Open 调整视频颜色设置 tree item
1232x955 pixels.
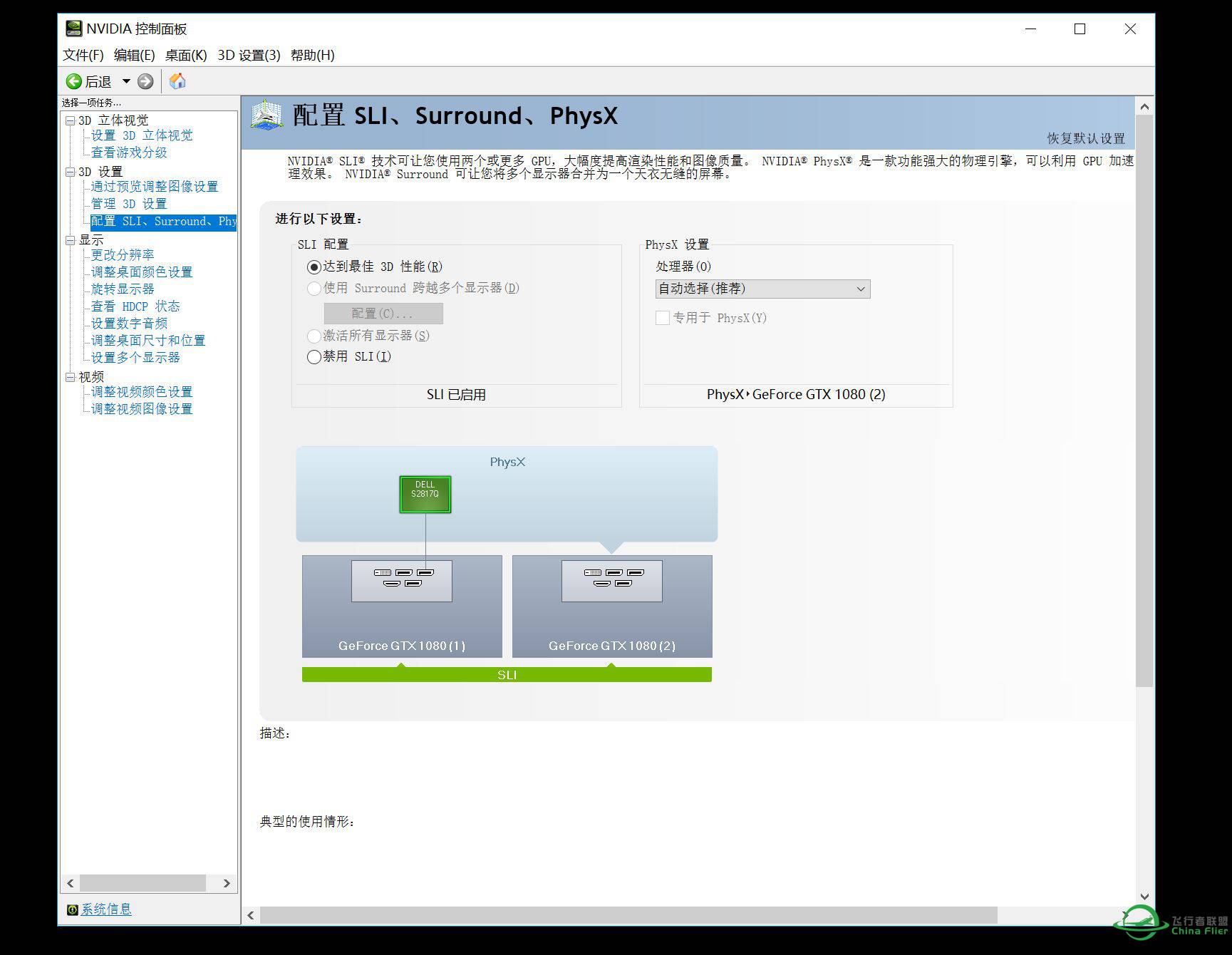point(142,392)
